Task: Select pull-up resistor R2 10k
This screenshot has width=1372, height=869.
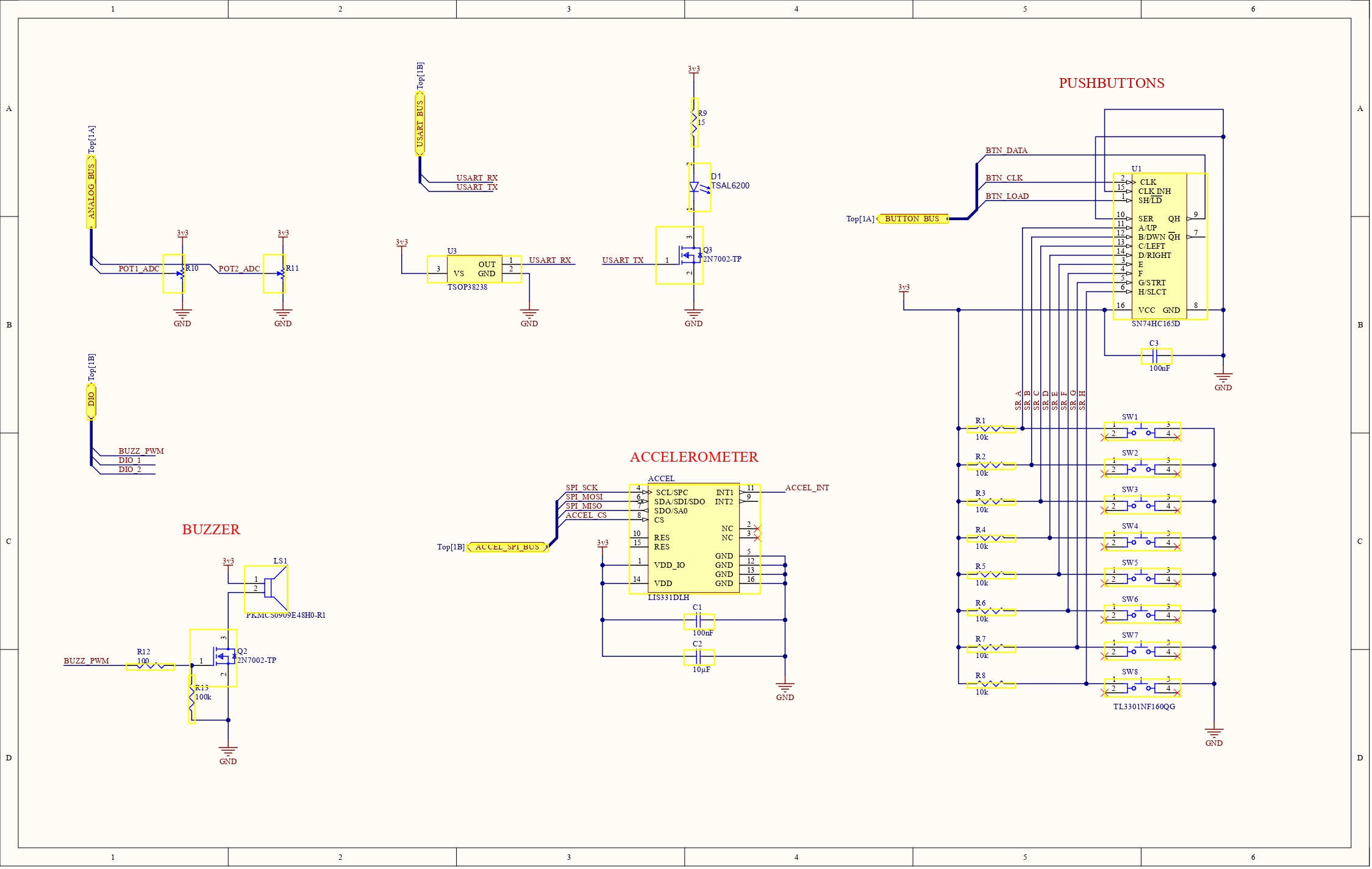Action: [991, 466]
